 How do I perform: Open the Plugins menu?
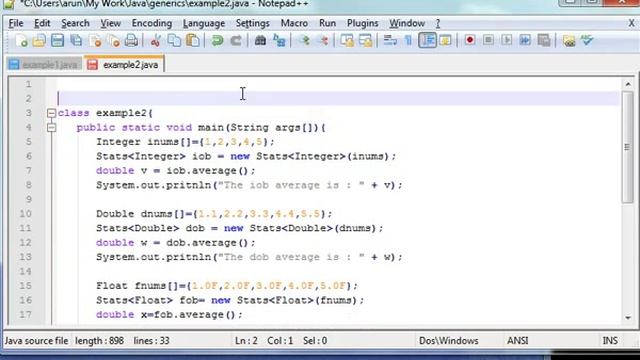362,23
